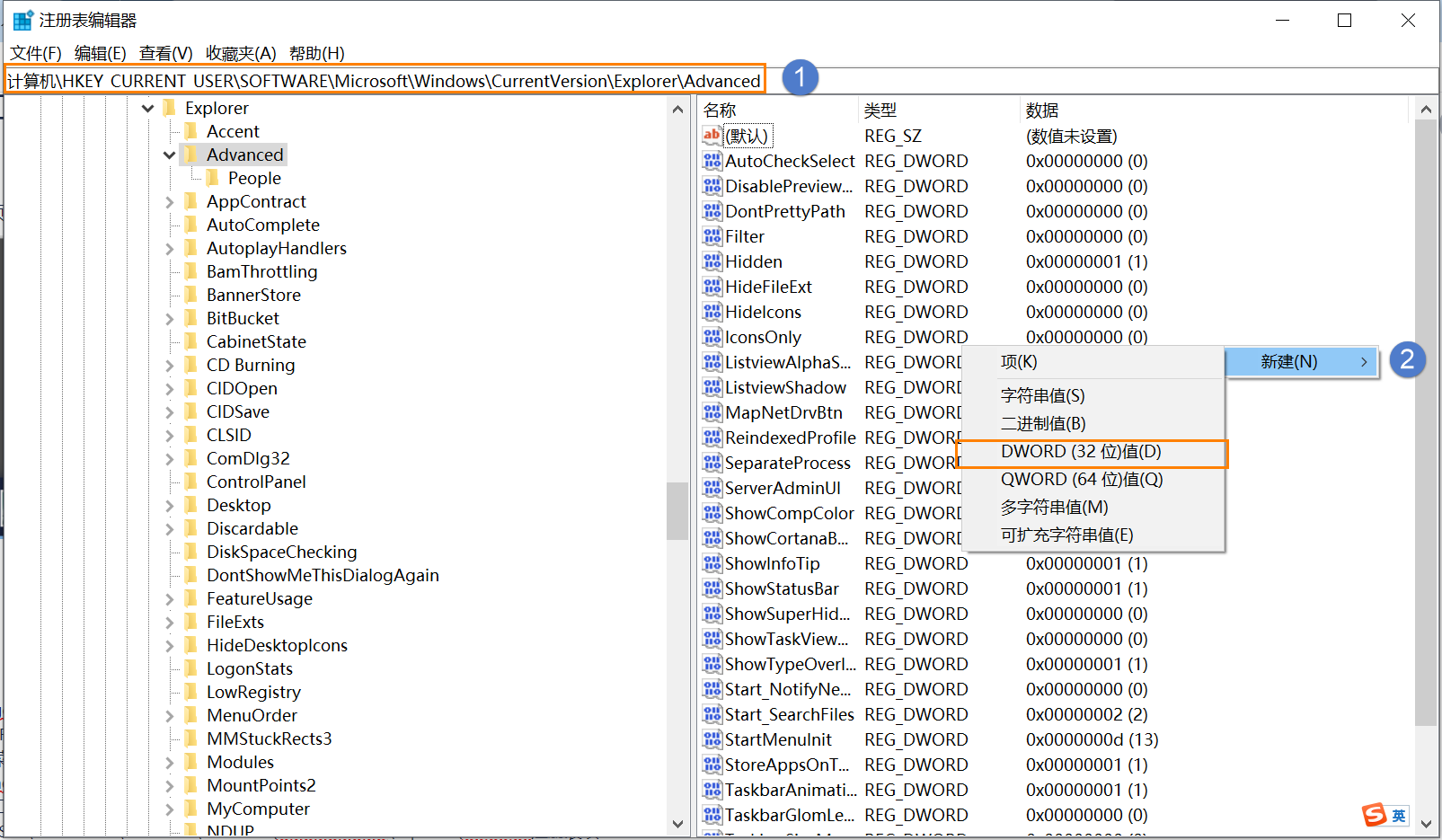Viewport: 1442px width, 840px height.
Task: Click the Advanced folder icon in tree
Action: (191, 155)
